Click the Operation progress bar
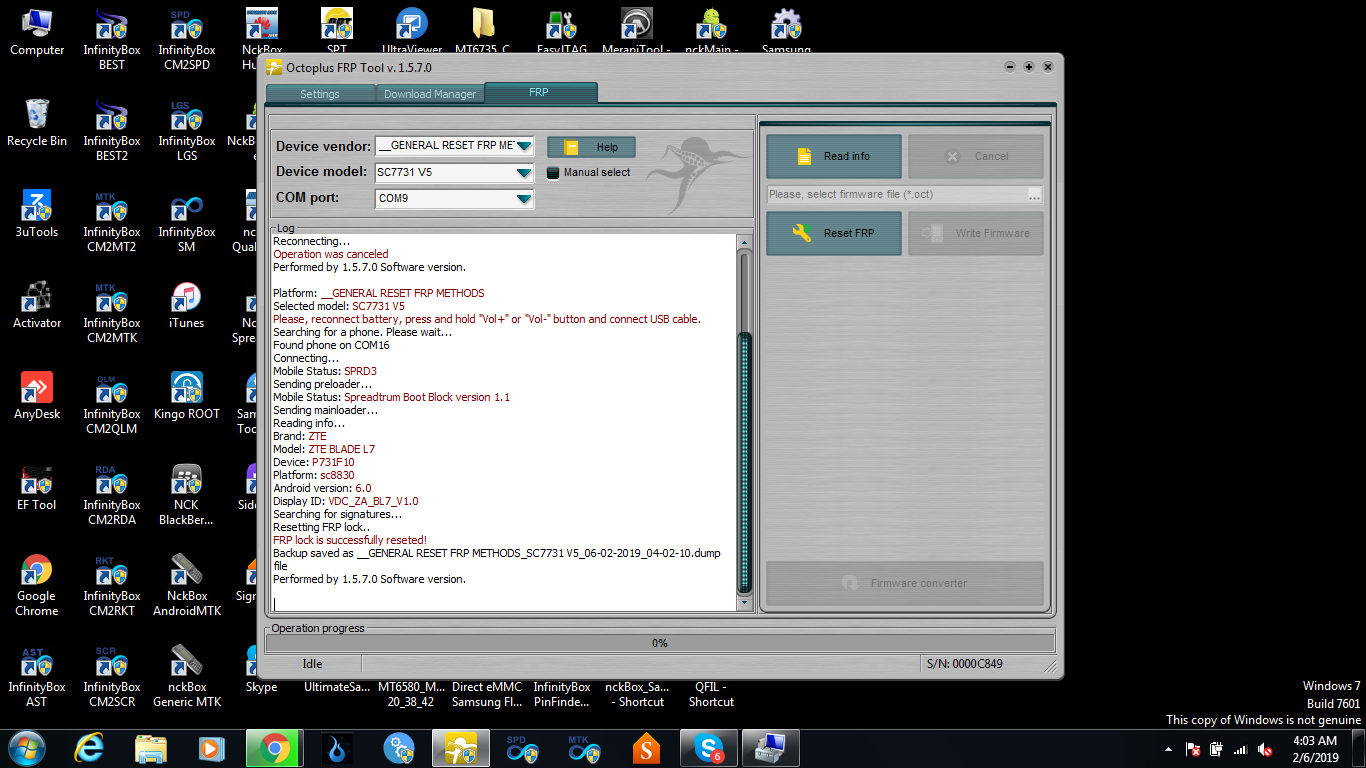The width and height of the screenshot is (1366, 768). click(660, 643)
